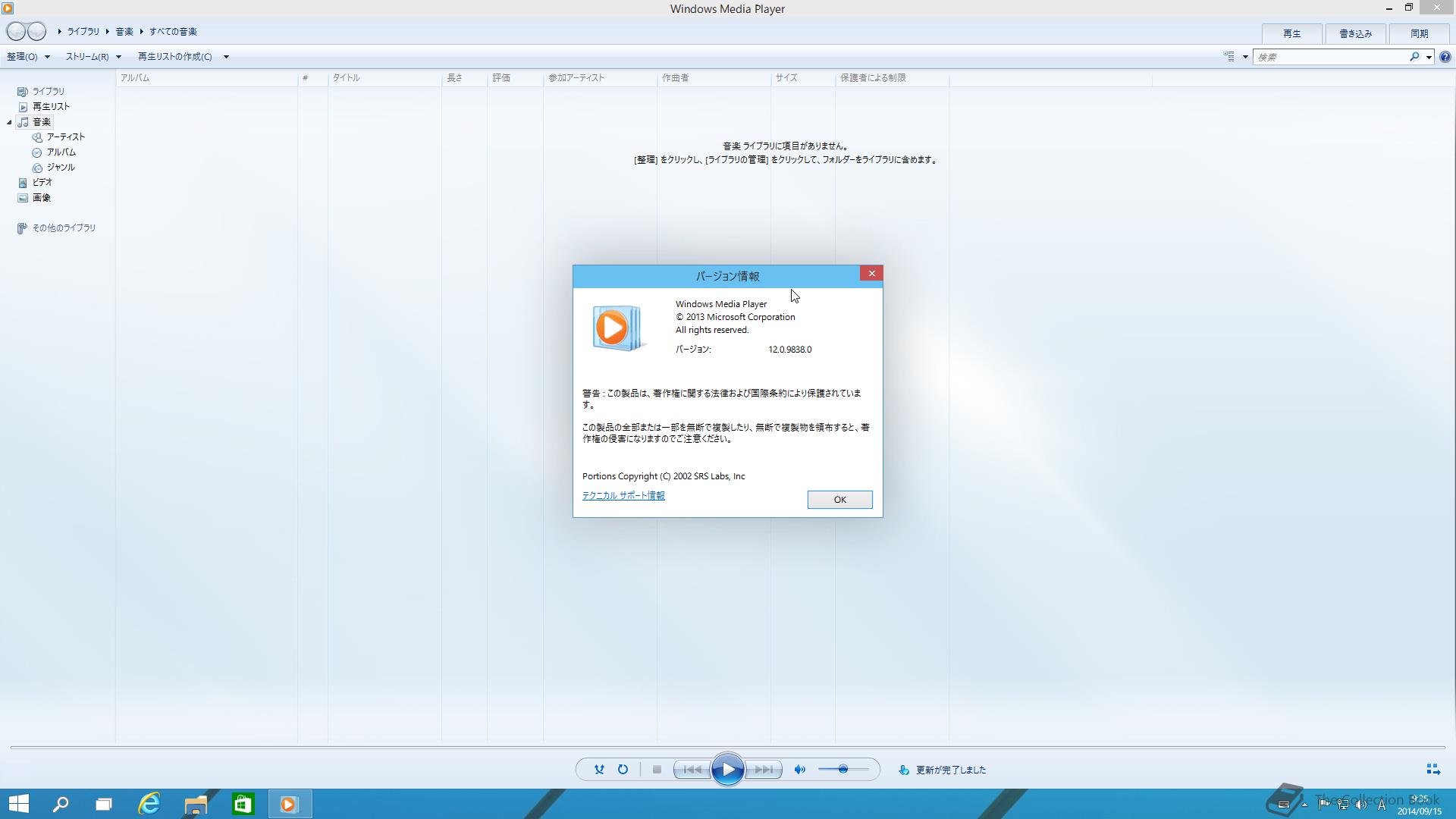This screenshot has width=1456, height=819.
Task: Expand the arrow next to 再生リストの作成
Action: 226,57
